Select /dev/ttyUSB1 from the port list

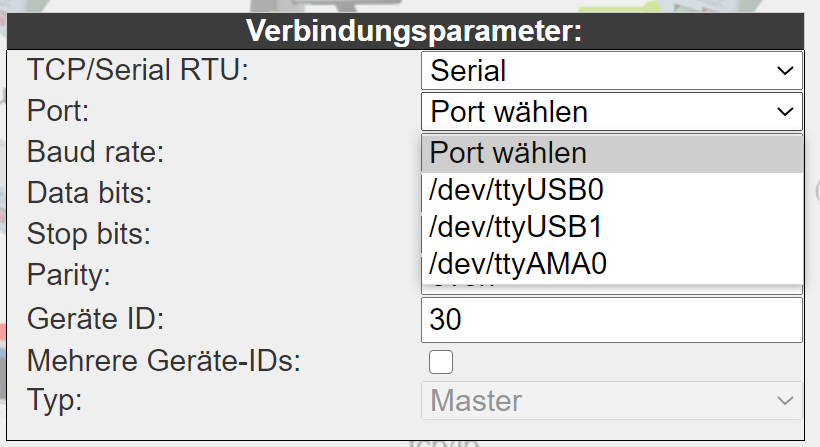click(x=612, y=227)
